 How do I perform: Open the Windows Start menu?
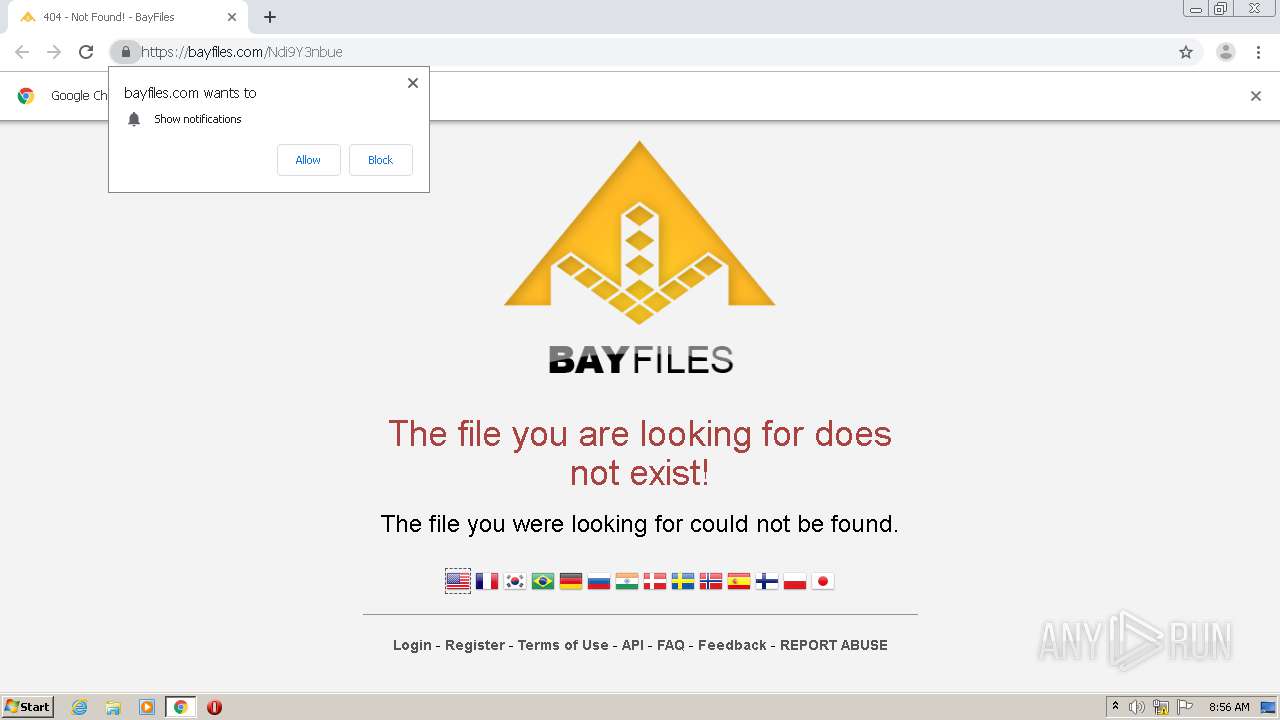pyautogui.click(x=28, y=707)
